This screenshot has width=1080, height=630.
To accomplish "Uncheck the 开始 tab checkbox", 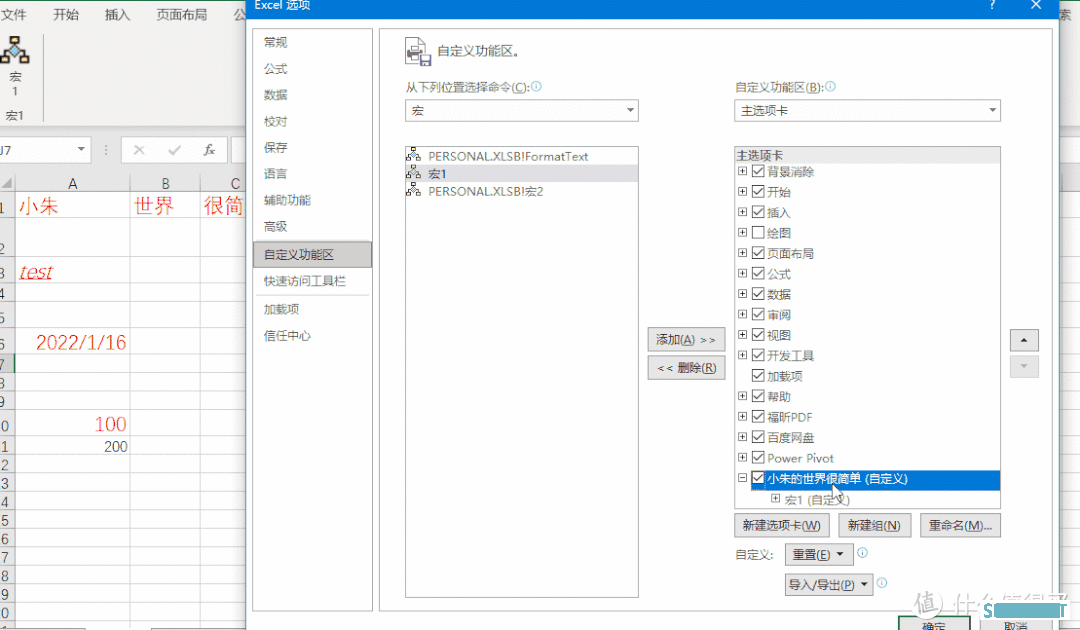I will pyautogui.click(x=758, y=191).
